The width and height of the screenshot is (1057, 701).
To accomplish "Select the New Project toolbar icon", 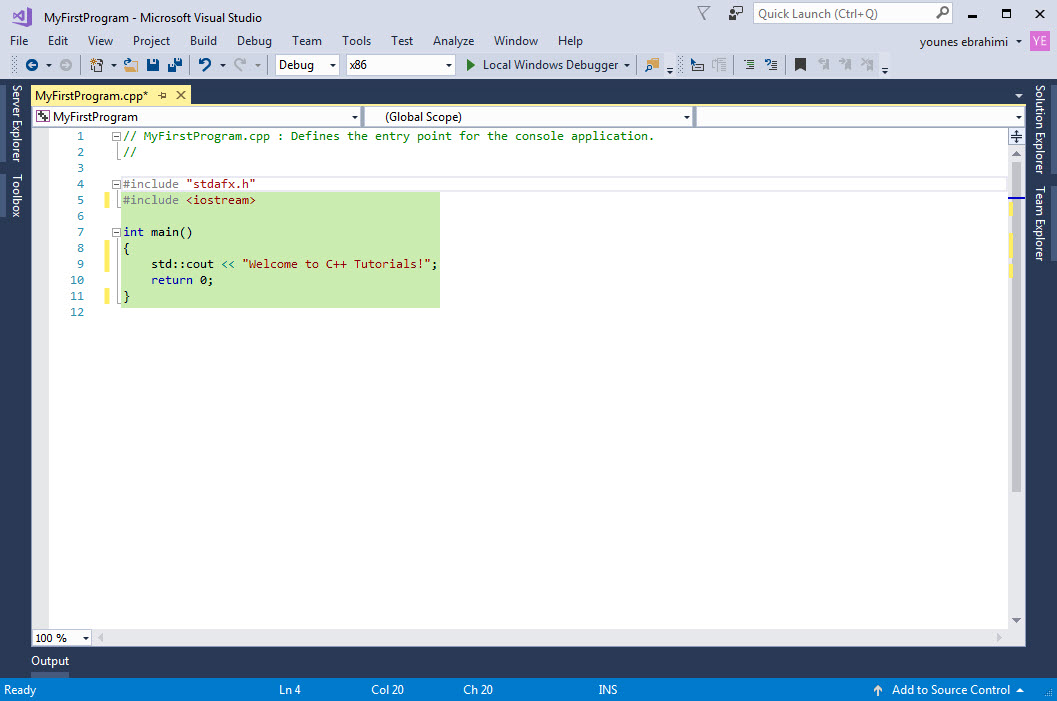I will pyautogui.click(x=95, y=65).
